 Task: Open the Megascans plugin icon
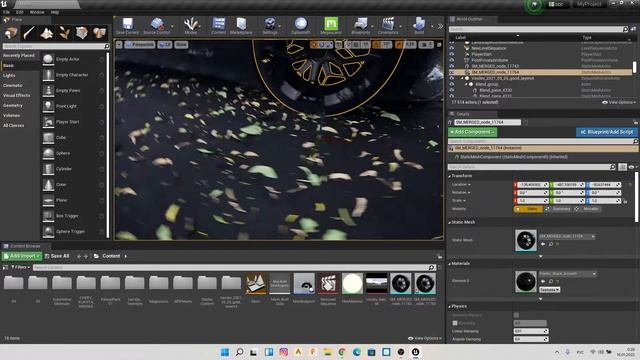(x=331, y=26)
